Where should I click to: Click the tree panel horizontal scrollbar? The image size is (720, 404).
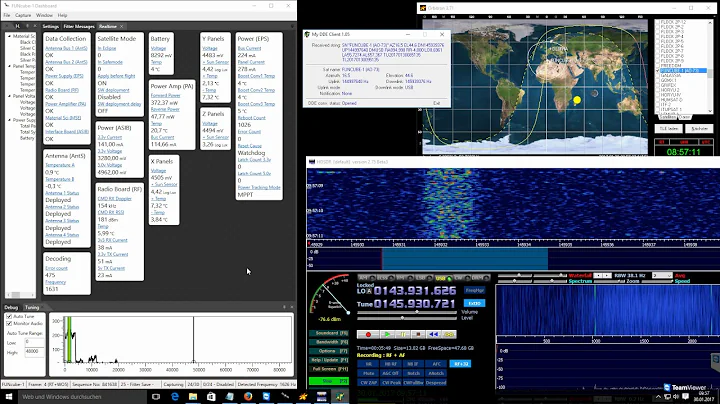point(20,295)
